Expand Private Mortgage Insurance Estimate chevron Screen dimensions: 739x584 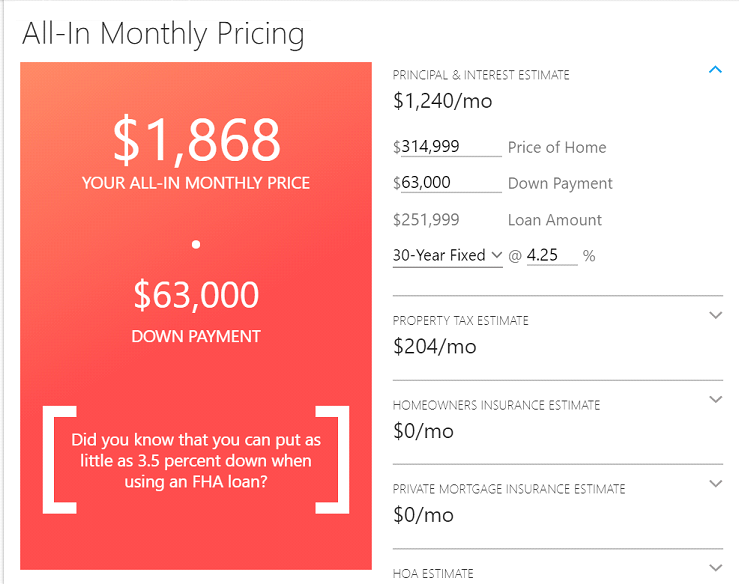715,483
